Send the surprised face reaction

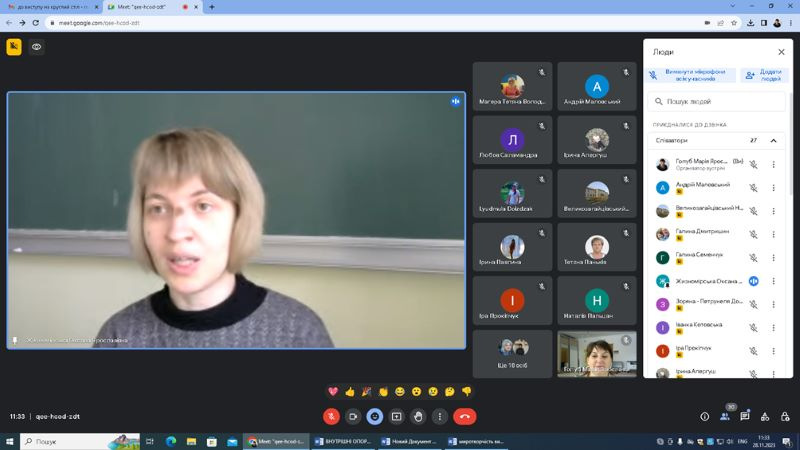(416, 391)
